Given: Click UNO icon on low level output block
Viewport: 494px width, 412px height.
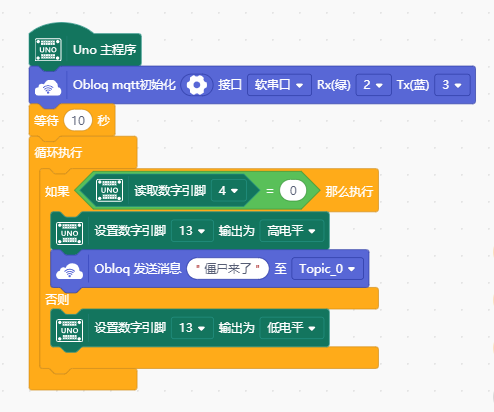Looking at the screenshot, I should [70, 330].
